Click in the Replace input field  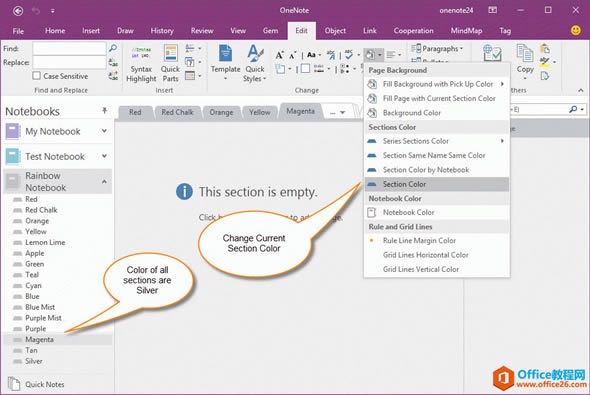pos(69,62)
